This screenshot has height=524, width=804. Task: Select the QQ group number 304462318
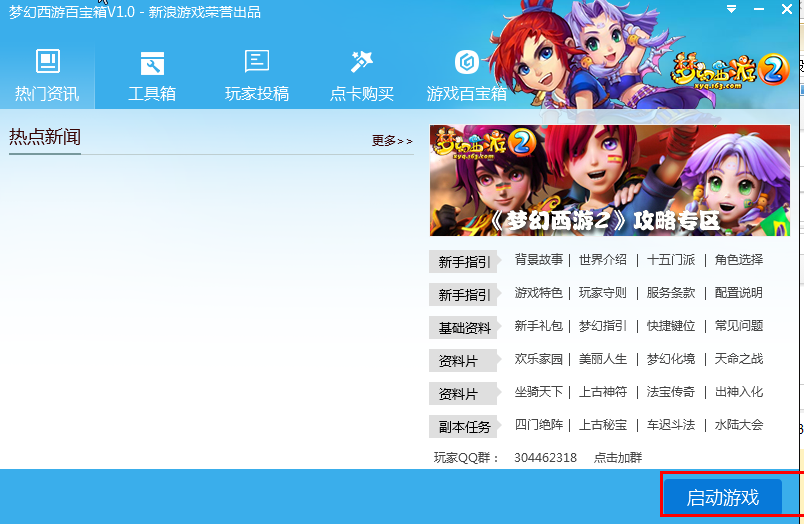(546, 457)
